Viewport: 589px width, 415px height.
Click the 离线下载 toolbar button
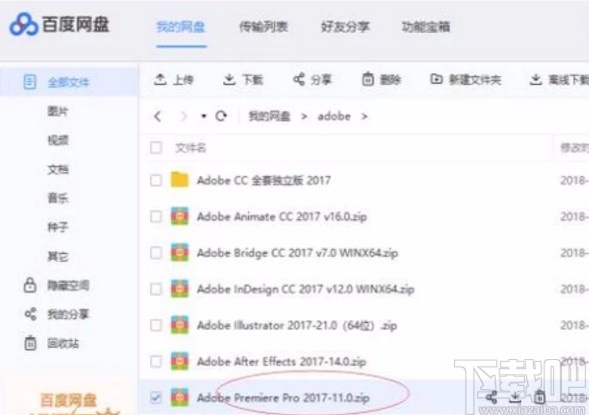559,80
